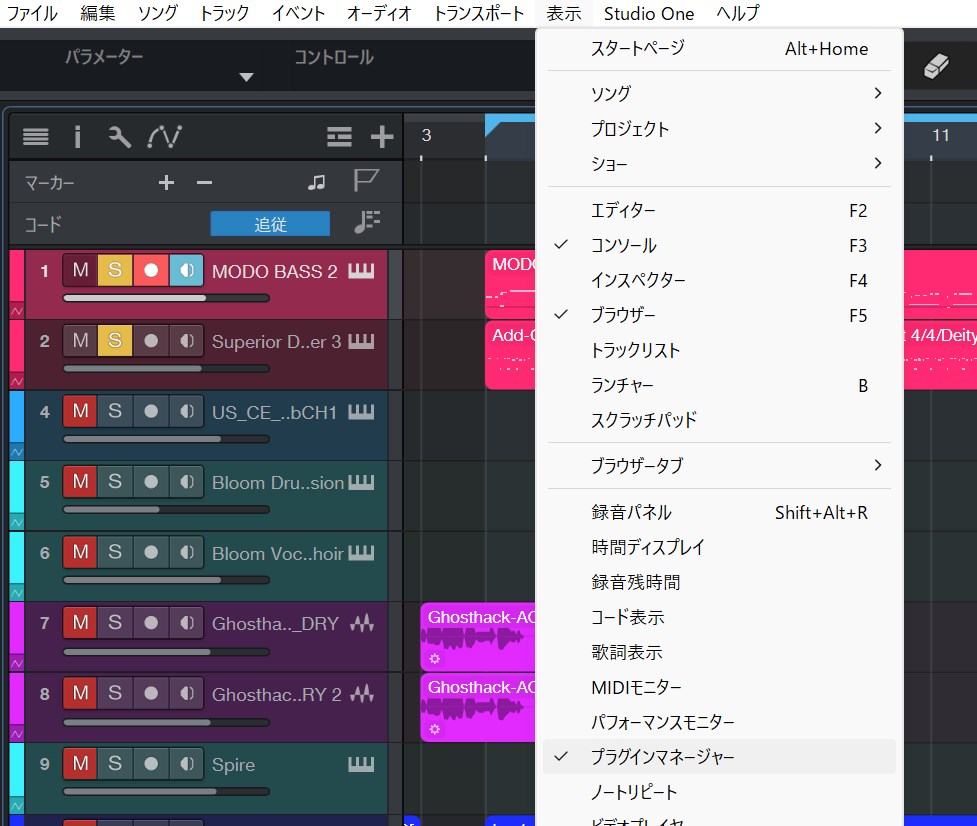Select the eraser tool in the toolbar
This screenshot has width=977, height=826.
point(935,66)
